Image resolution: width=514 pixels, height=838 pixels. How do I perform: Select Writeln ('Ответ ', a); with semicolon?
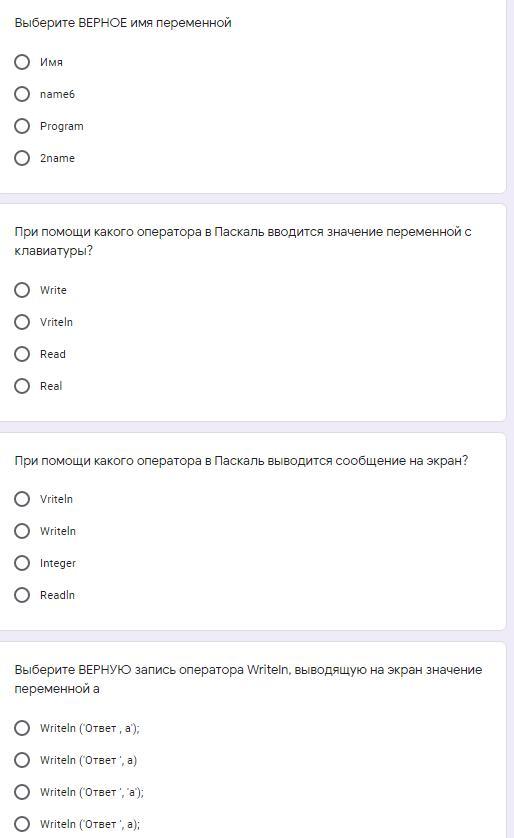click(22, 824)
